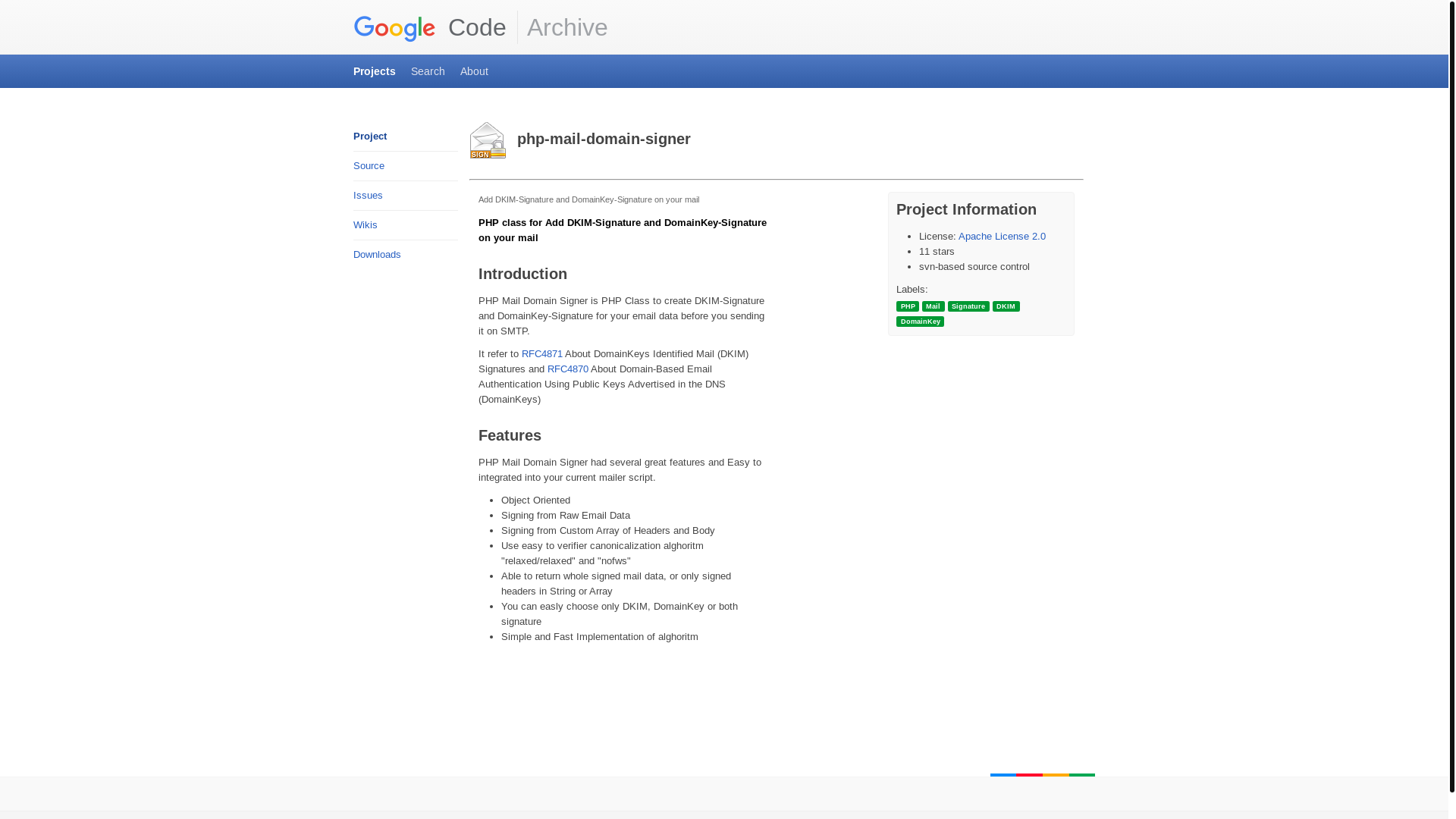Click the Project Information heading
The width and height of the screenshot is (1456, 819).
tap(966, 209)
